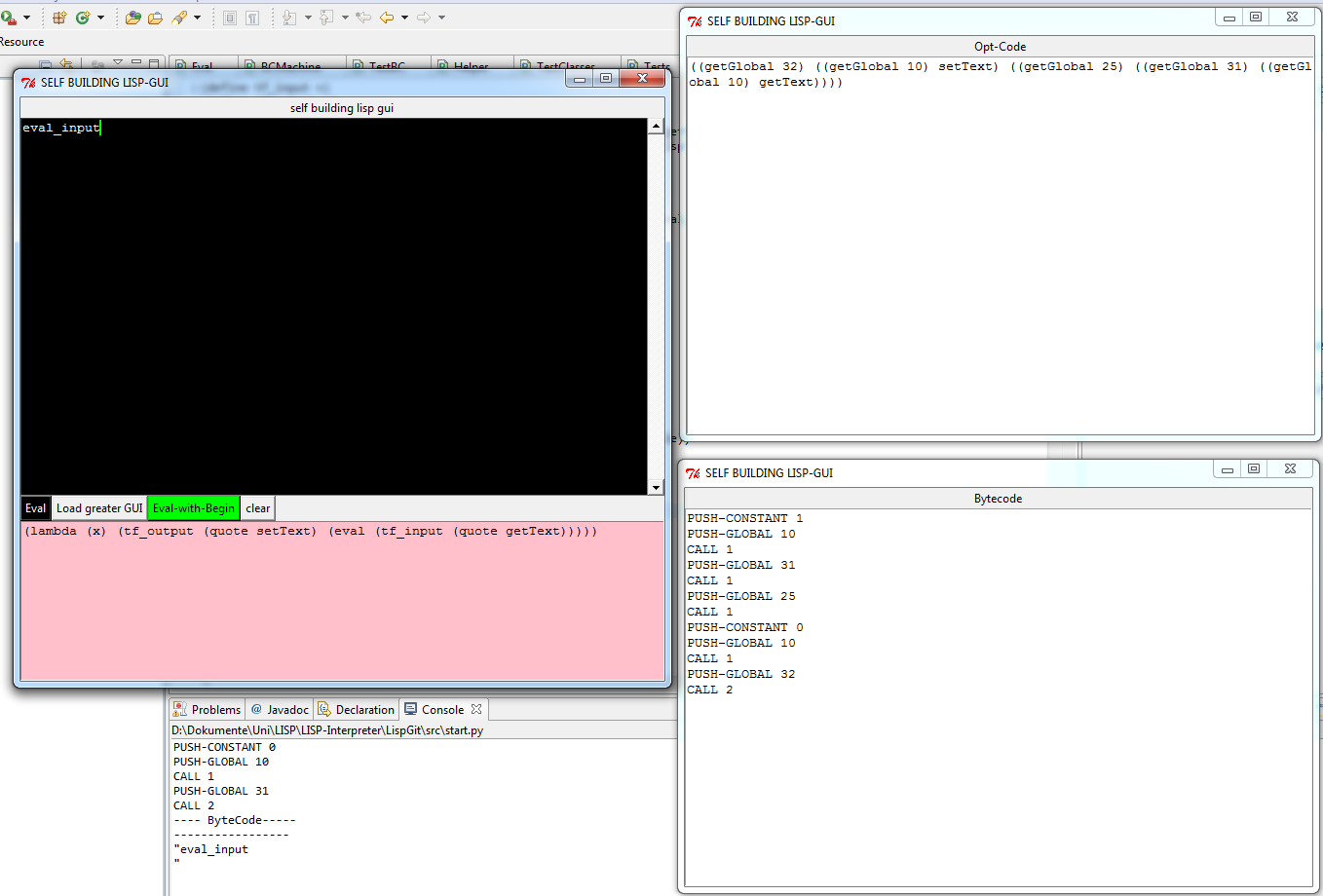Viewport: 1323px width, 896px height.
Task: Toggle Show Whitespace Characters pilcrow icon
Action: [252, 18]
